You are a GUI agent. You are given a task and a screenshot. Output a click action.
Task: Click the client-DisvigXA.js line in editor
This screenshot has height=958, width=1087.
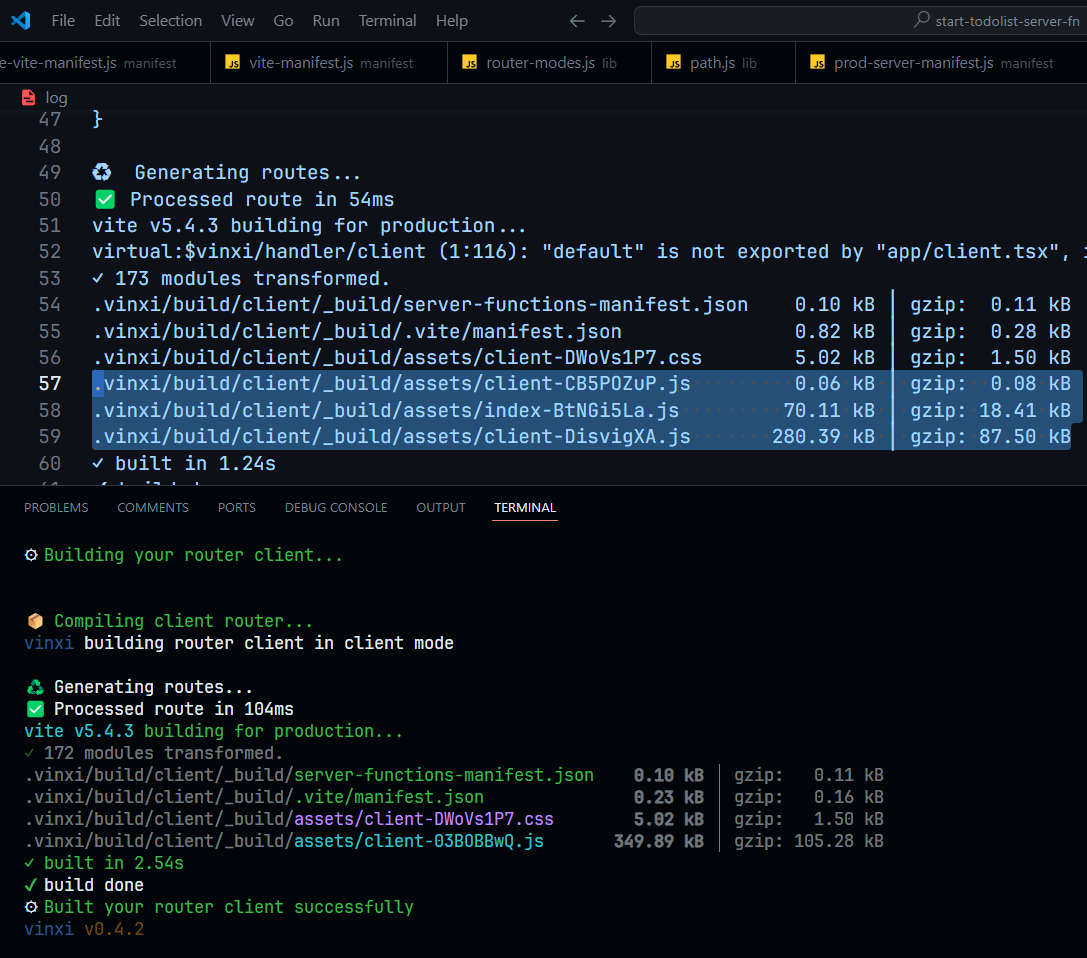392,437
